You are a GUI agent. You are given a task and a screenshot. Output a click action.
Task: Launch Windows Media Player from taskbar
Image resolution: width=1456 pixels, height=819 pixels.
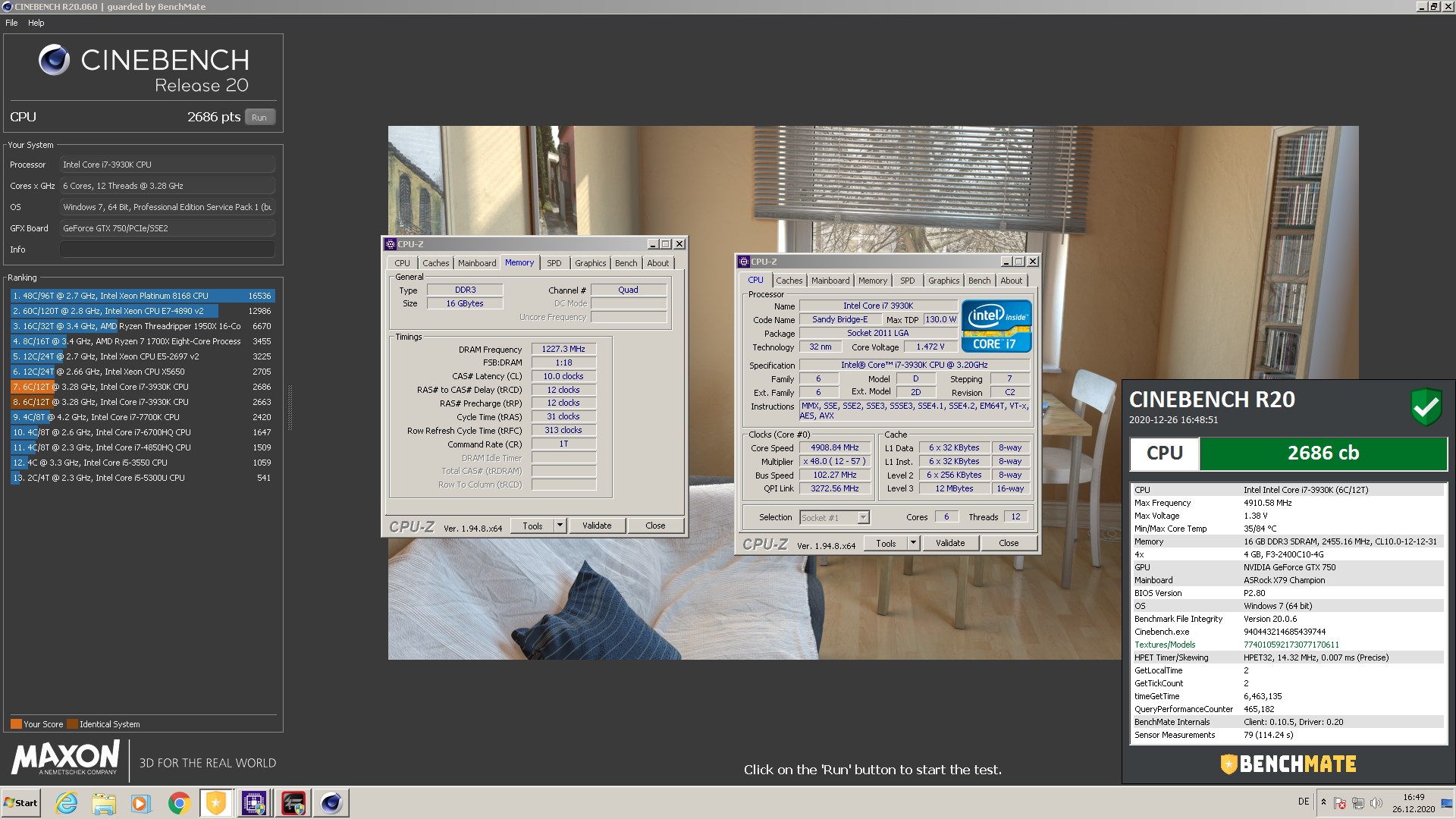click(x=141, y=803)
